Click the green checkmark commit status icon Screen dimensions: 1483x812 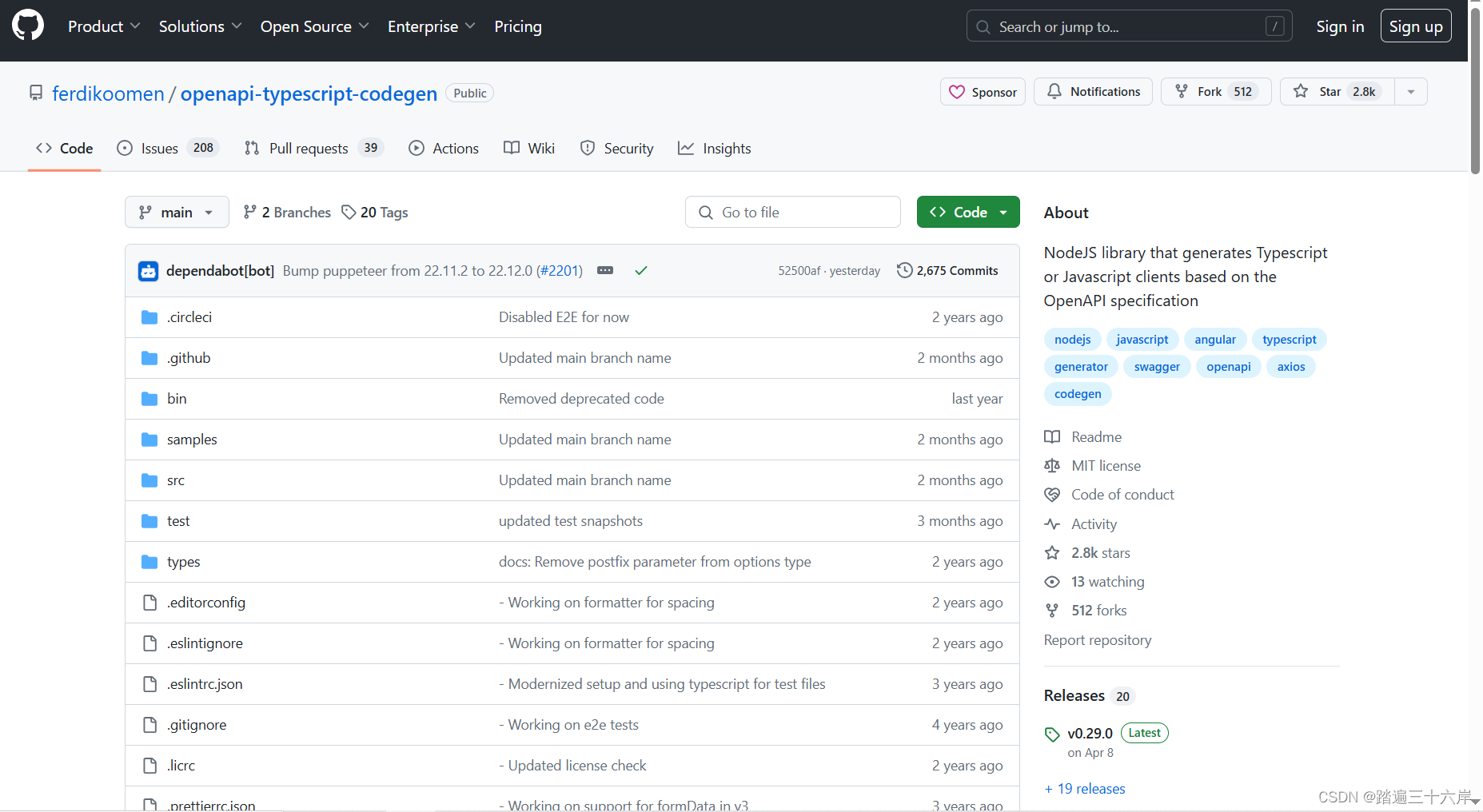tap(640, 270)
